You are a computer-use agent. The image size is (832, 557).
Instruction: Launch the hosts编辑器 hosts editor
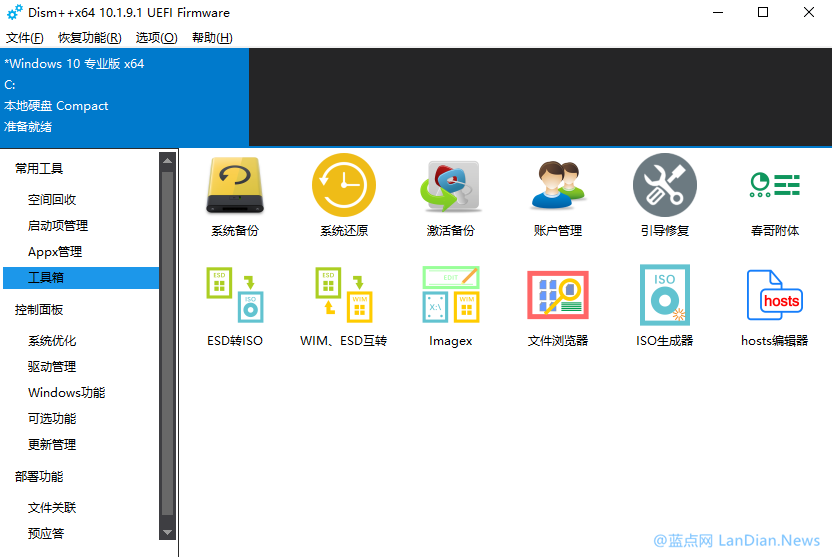pyautogui.click(x=775, y=307)
